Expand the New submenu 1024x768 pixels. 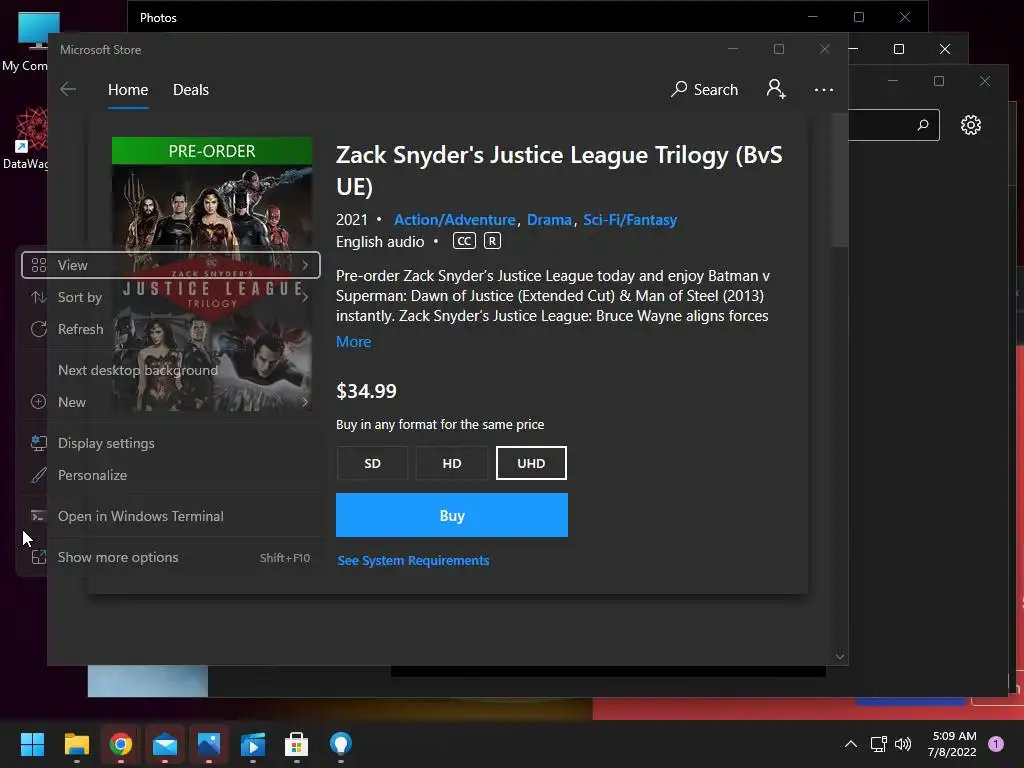pyautogui.click(x=170, y=402)
